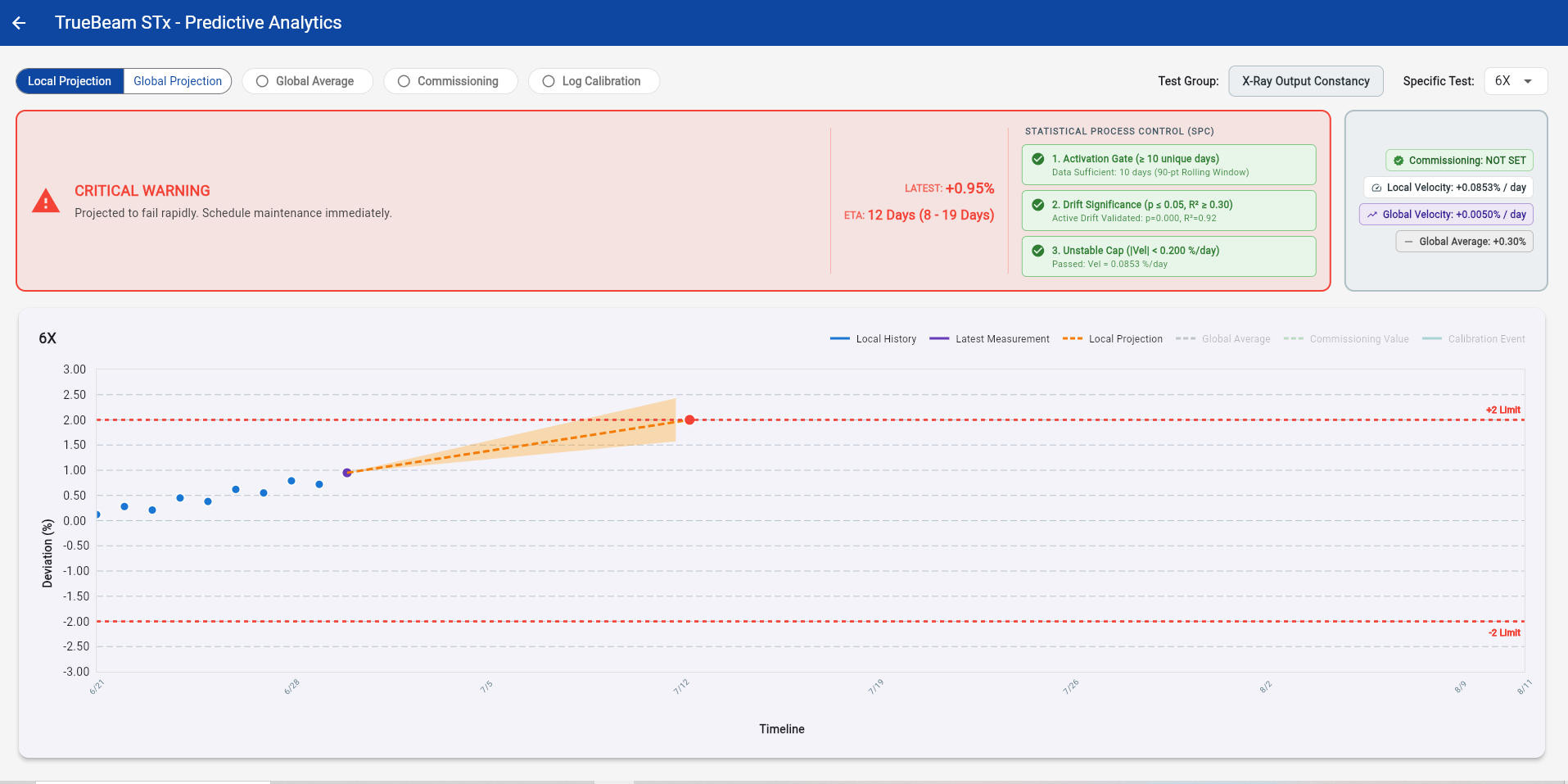
Task: Switch to Global Projection tab
Action: point(178,81)
